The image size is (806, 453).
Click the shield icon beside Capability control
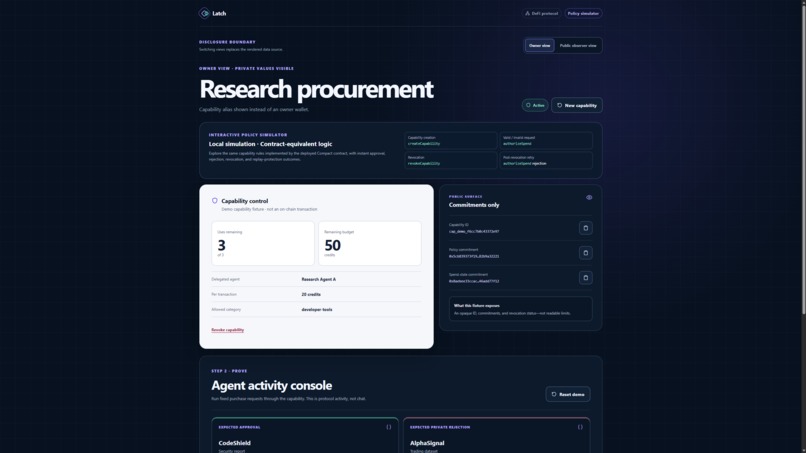pyautogui.click(x=215, y=201)
